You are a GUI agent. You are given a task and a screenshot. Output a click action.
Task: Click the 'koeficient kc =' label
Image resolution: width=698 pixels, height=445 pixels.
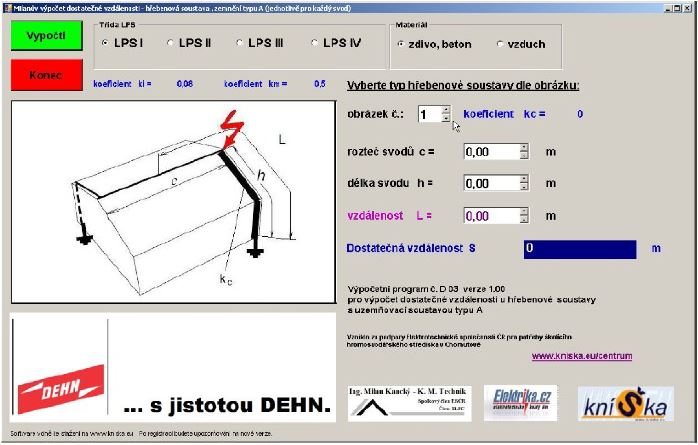coord(504,114)
